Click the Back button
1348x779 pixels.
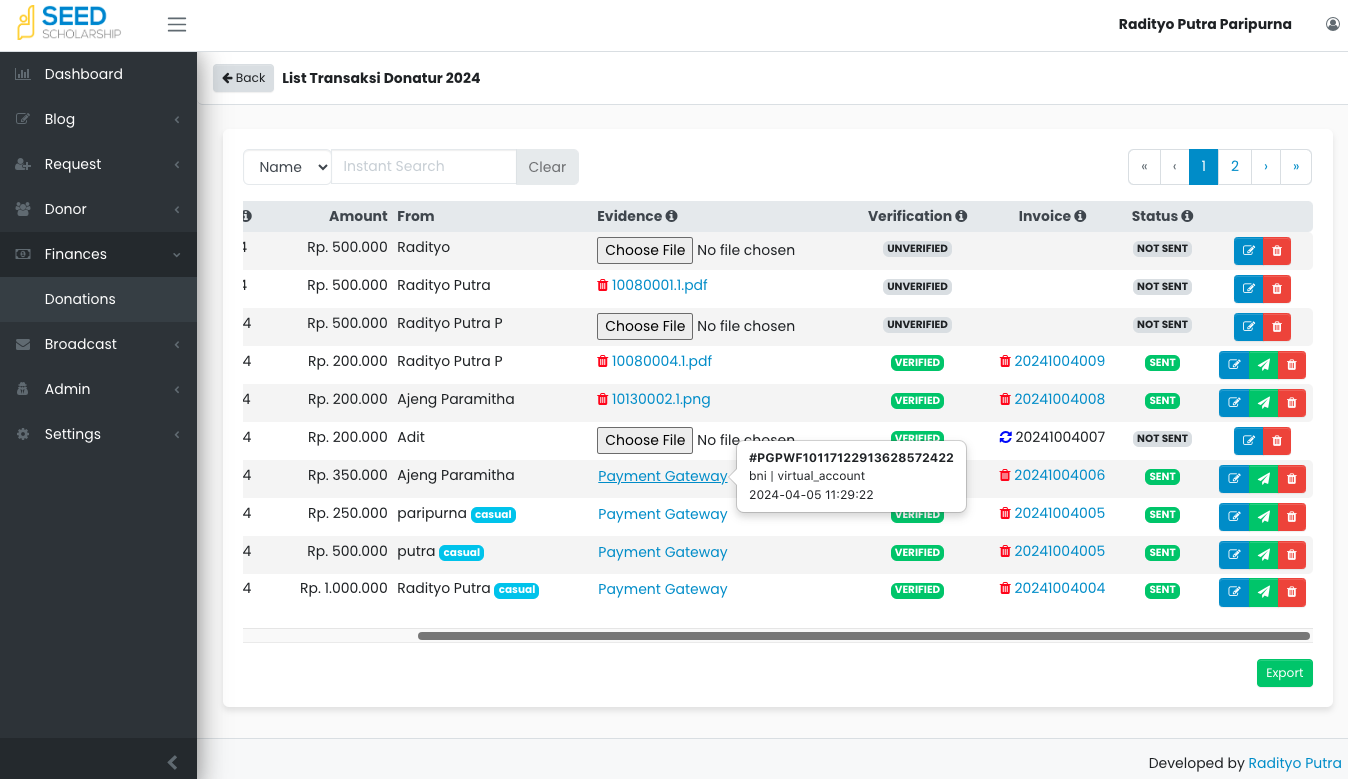243,78
